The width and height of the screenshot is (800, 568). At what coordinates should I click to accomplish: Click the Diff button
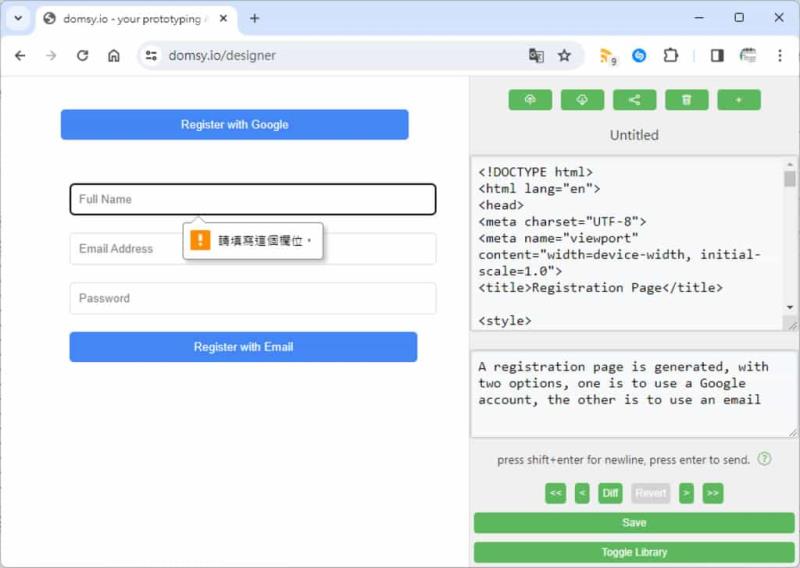click(610, 493)
